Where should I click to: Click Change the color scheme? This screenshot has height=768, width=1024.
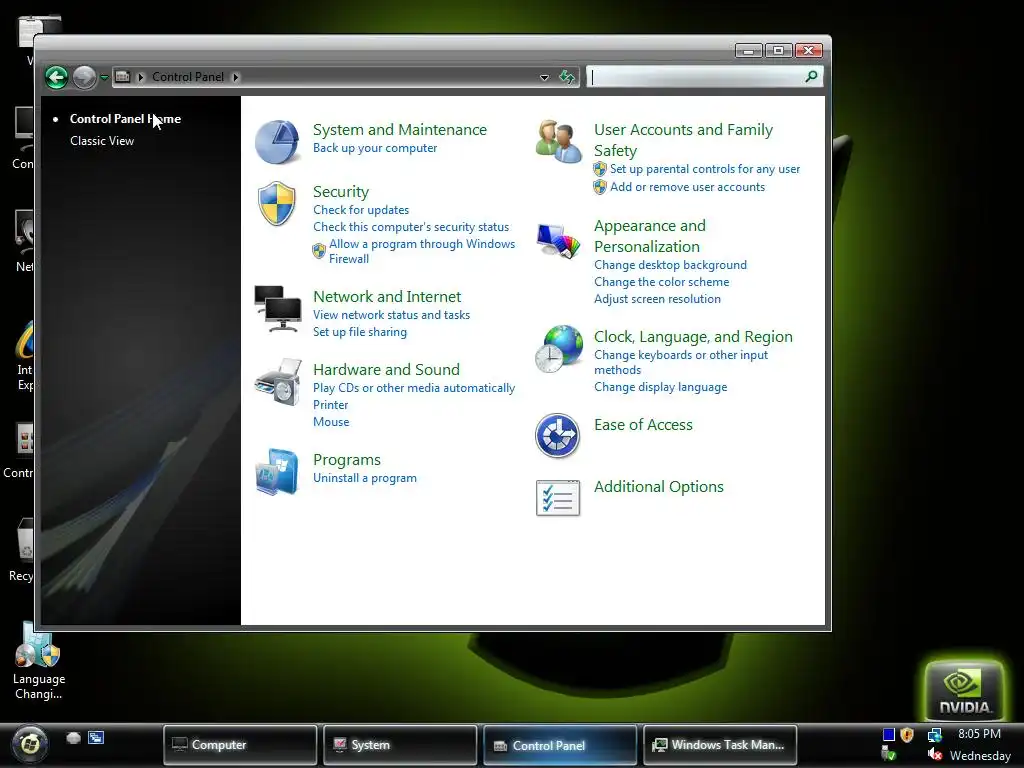tap(662, 282)
